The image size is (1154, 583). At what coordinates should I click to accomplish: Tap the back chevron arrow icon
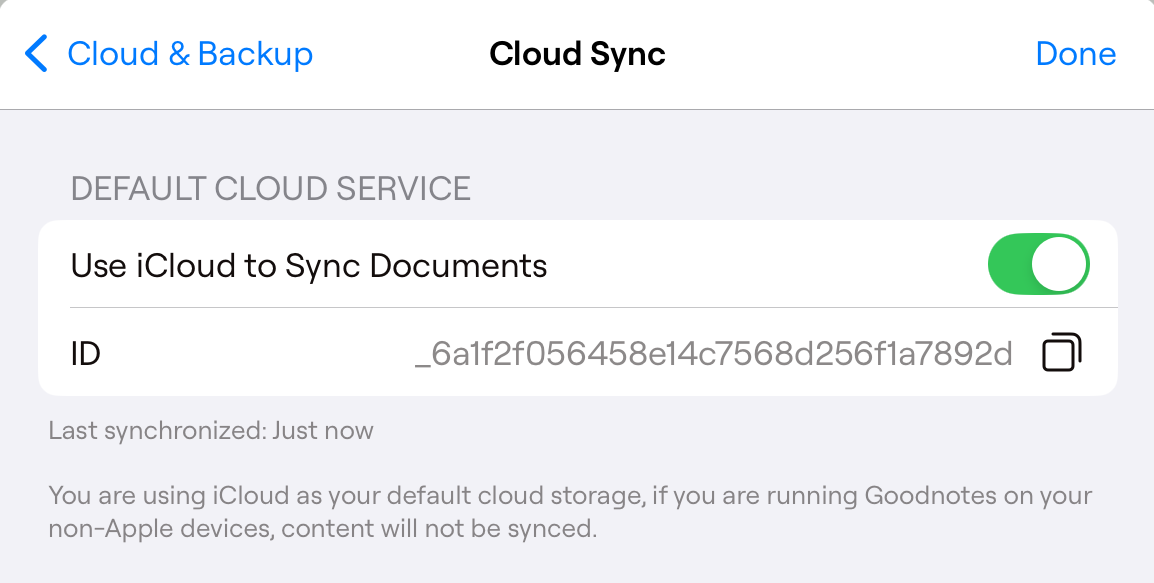tap(36, 54)
